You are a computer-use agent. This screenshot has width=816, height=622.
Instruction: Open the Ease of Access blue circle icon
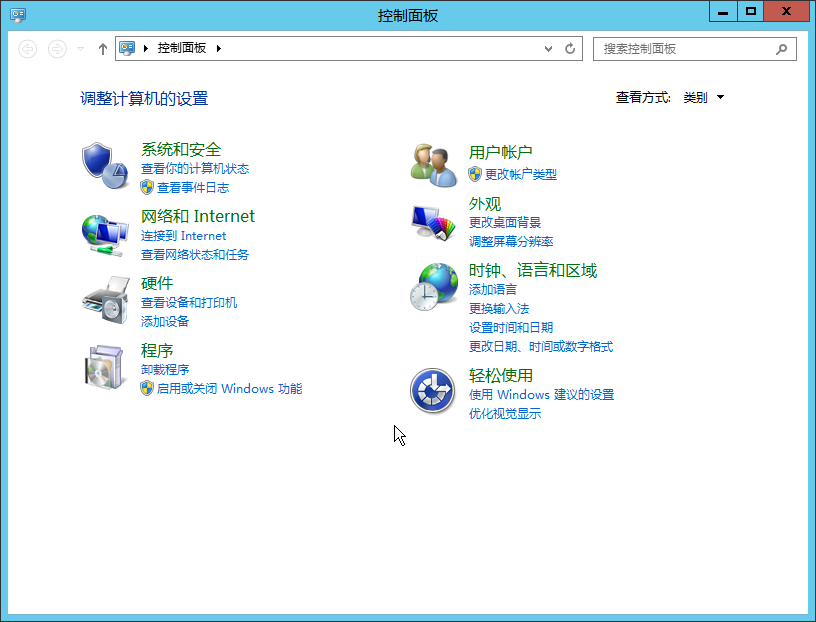tap(432, 390)
